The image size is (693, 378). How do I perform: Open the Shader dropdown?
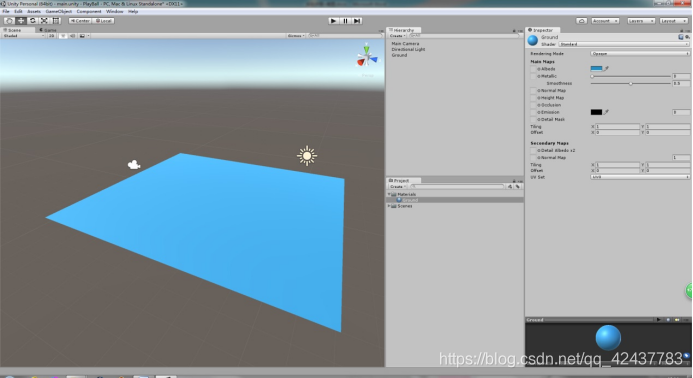point(624,44)
